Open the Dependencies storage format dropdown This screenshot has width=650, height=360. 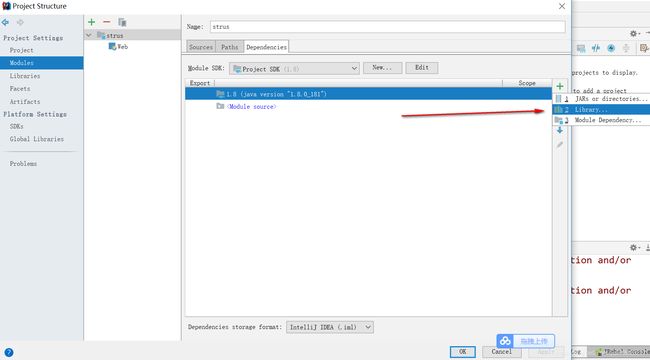(x=330, y=327)
